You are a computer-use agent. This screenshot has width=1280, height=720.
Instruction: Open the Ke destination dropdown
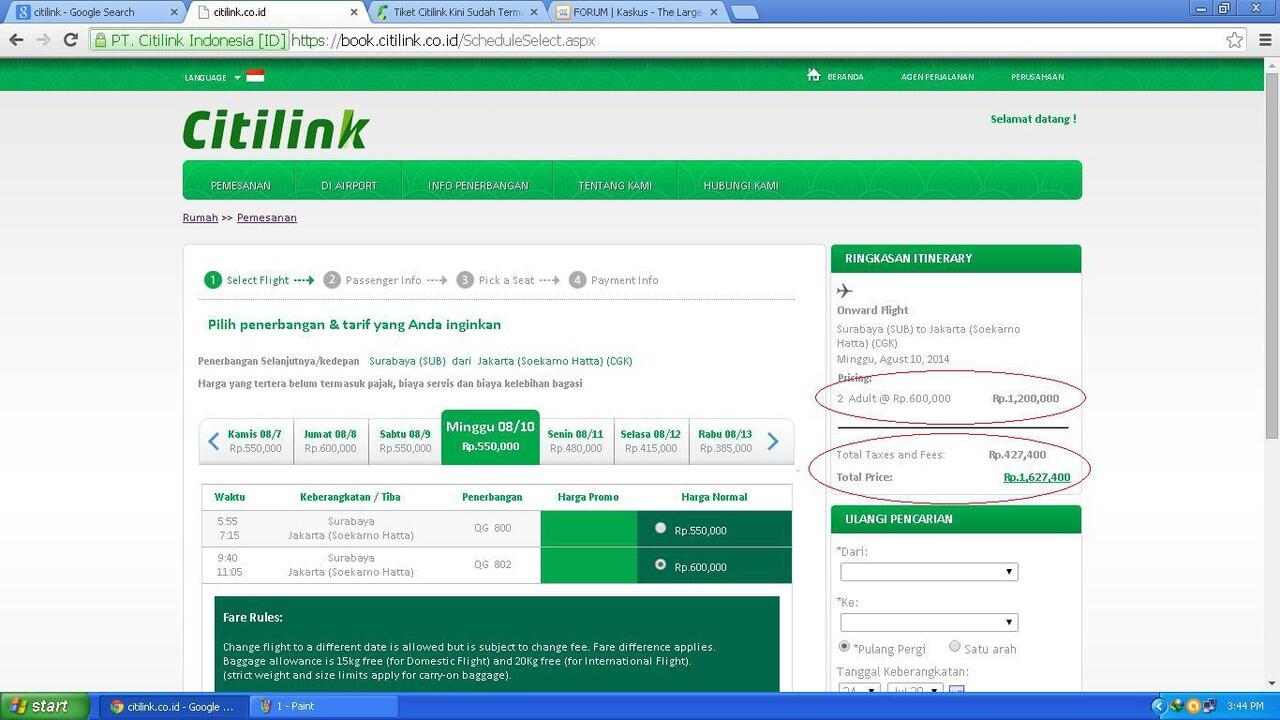point(929,622)
